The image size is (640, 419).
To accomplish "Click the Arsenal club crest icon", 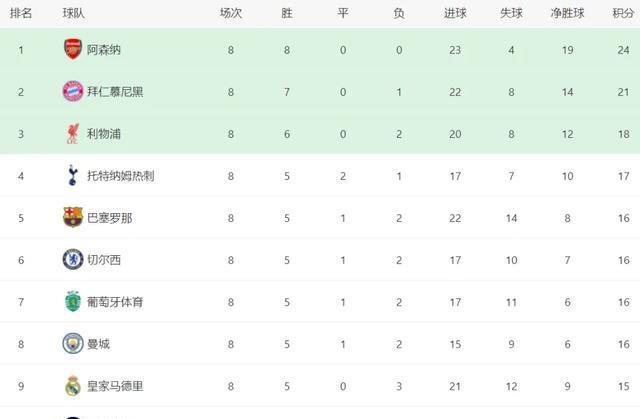I will click(x=72, y=49).
